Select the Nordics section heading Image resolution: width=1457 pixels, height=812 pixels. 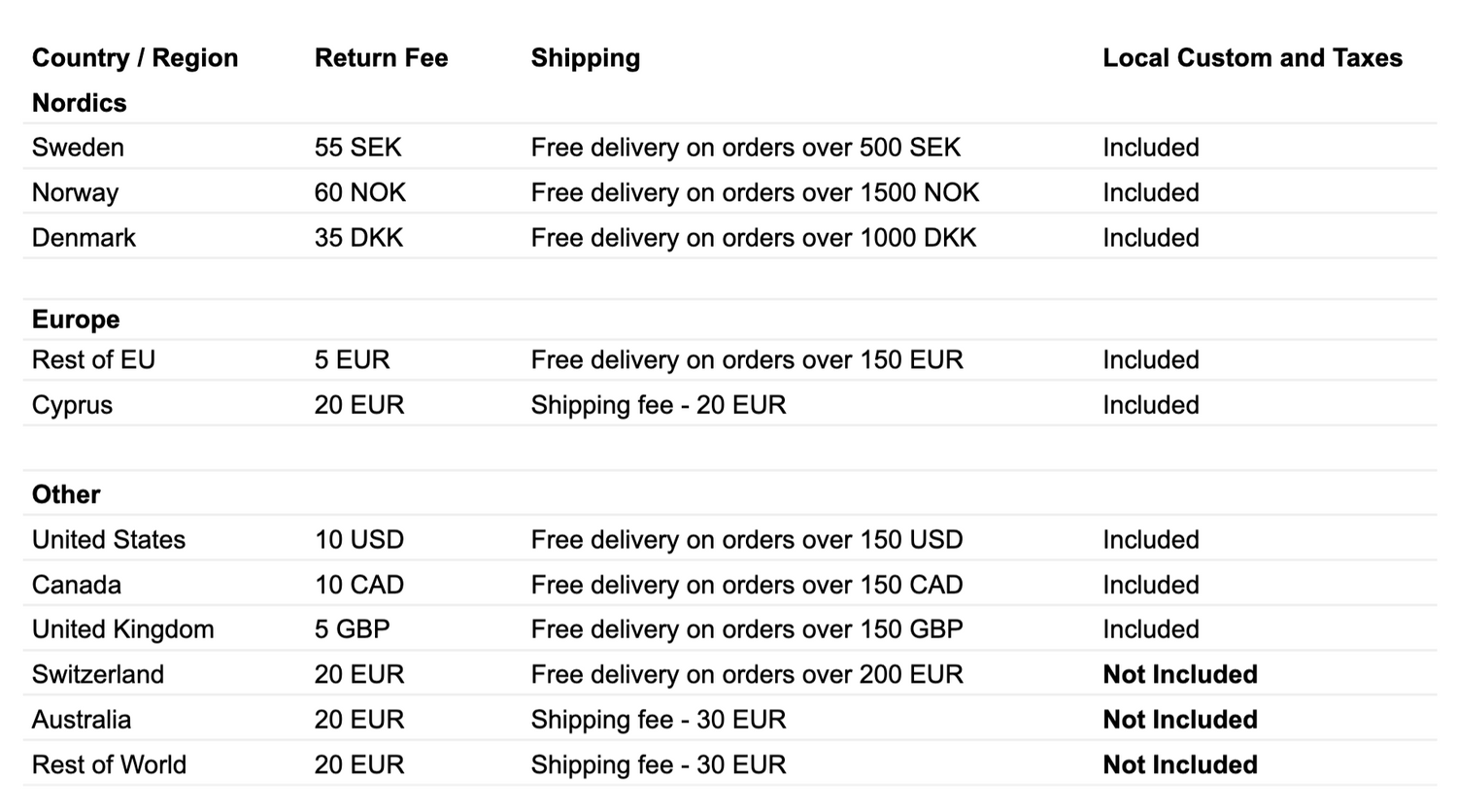[x=79, y=103]
